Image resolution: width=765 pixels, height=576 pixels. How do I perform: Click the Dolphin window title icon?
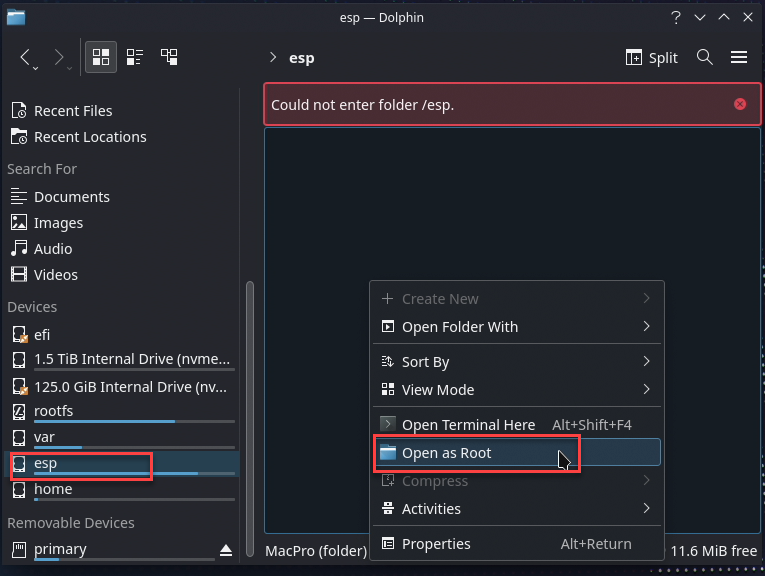pos(16,17)
